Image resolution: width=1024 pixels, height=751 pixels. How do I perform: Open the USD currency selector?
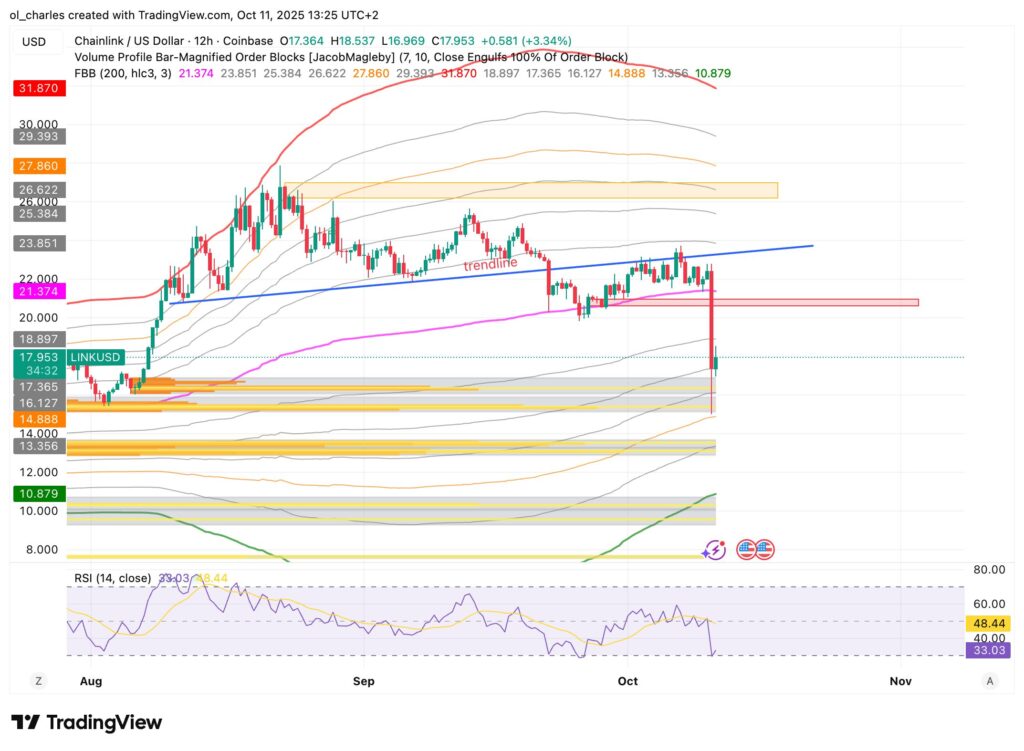(x=34, y=41)
